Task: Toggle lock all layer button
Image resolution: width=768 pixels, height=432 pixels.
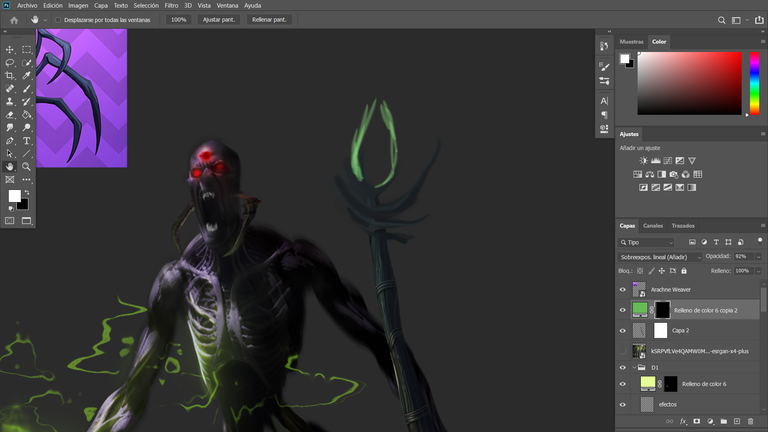Action: 684,271
